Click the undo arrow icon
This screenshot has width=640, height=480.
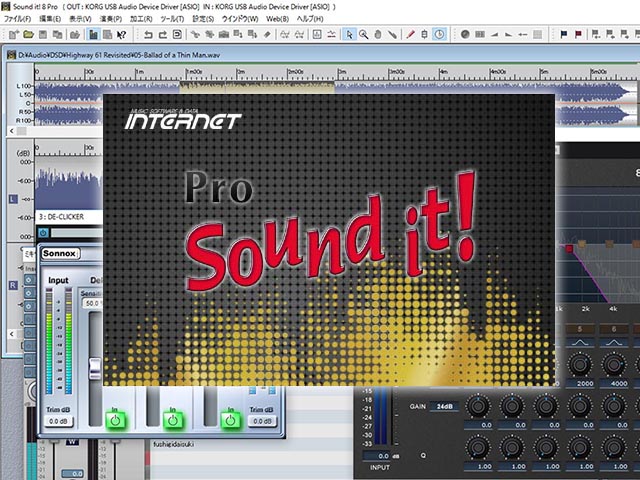click(x=148, y=34)
